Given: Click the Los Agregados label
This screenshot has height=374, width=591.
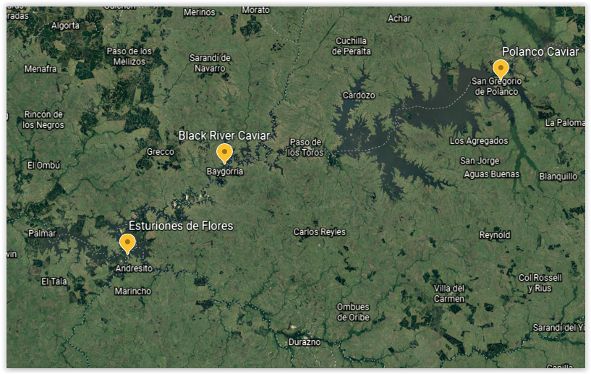Looking at the screenshot, I should [479, 141].
